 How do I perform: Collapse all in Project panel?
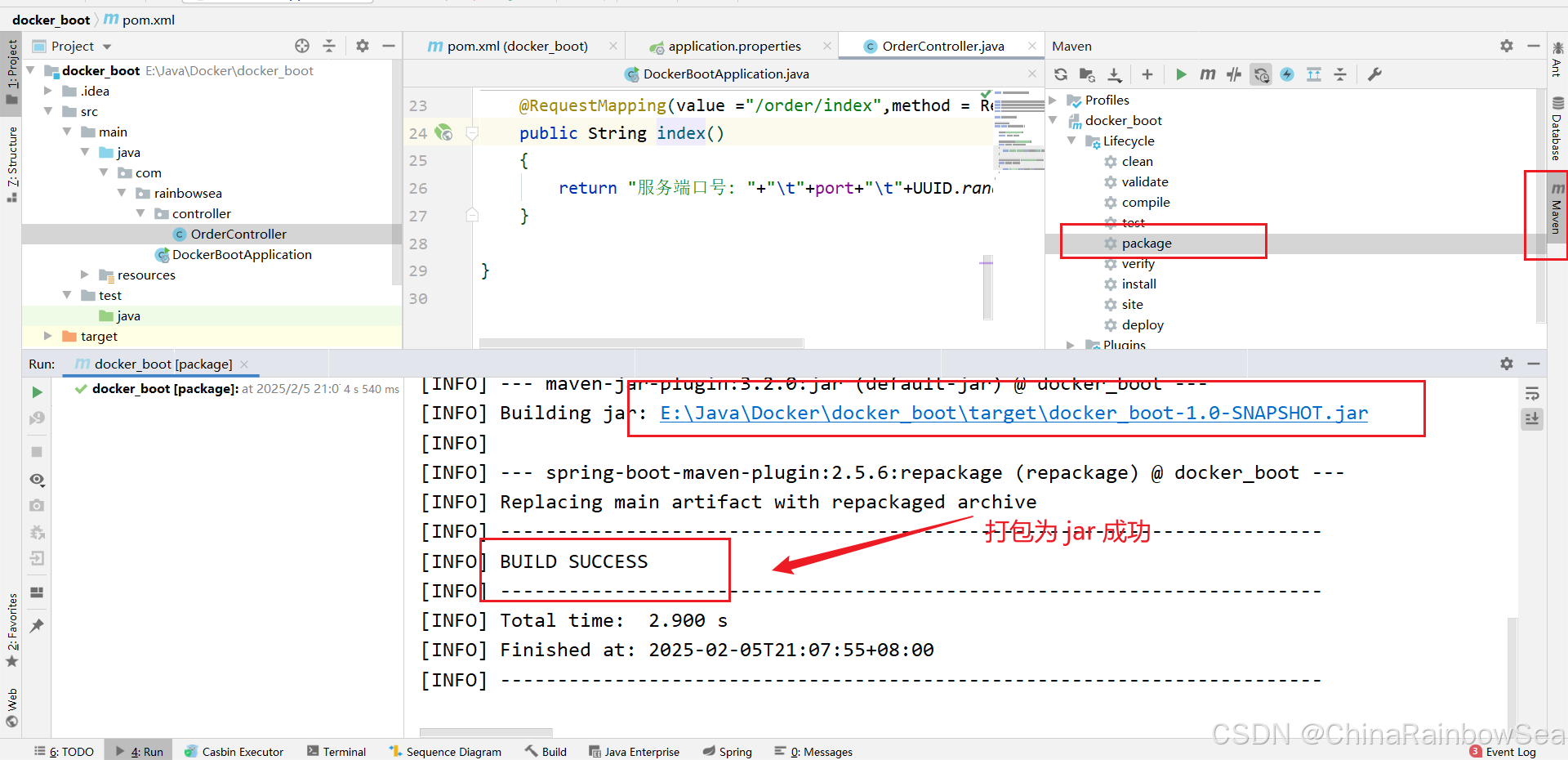click(x=329, y=46)
